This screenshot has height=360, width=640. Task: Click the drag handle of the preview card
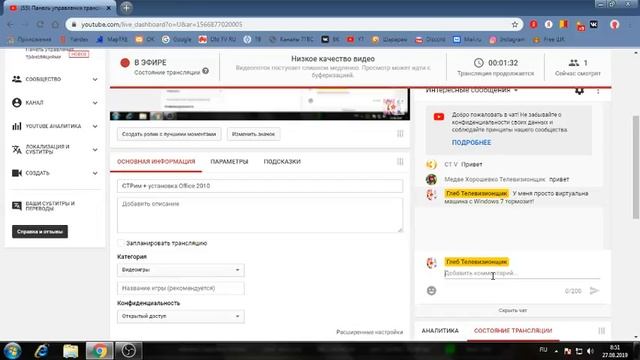(400, 133)
